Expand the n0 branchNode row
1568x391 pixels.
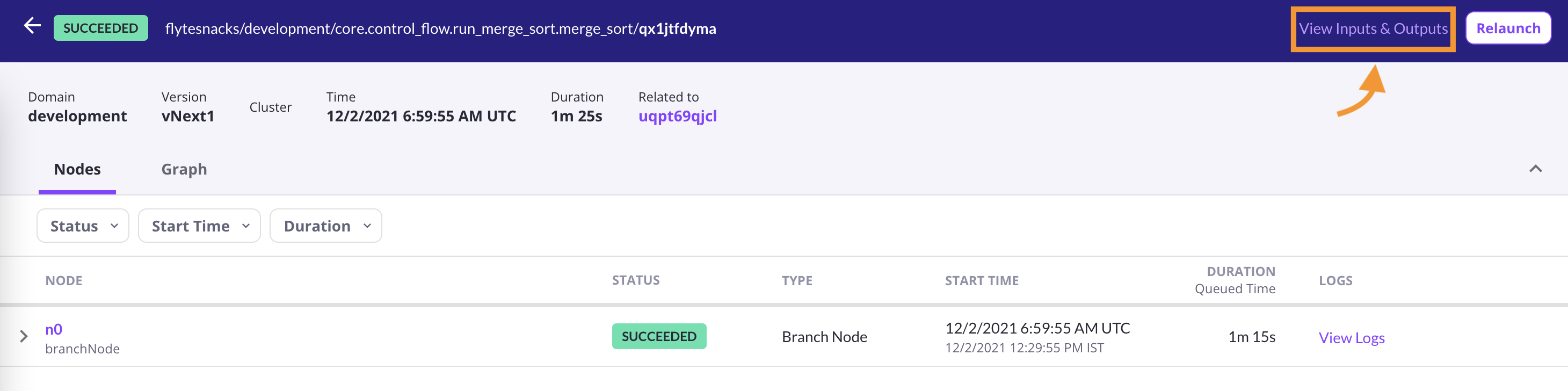(24, 336)
